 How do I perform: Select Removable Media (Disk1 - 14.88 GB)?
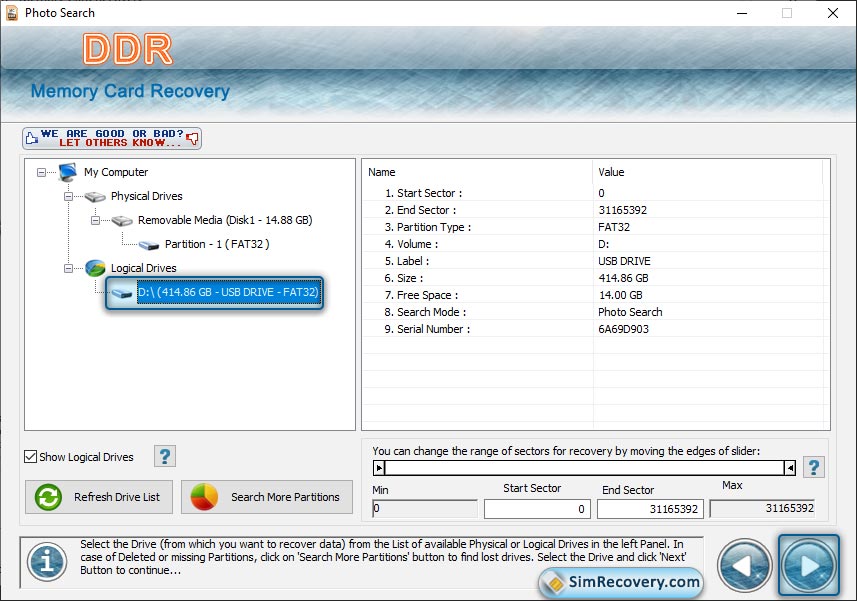(x=225, y=220)
